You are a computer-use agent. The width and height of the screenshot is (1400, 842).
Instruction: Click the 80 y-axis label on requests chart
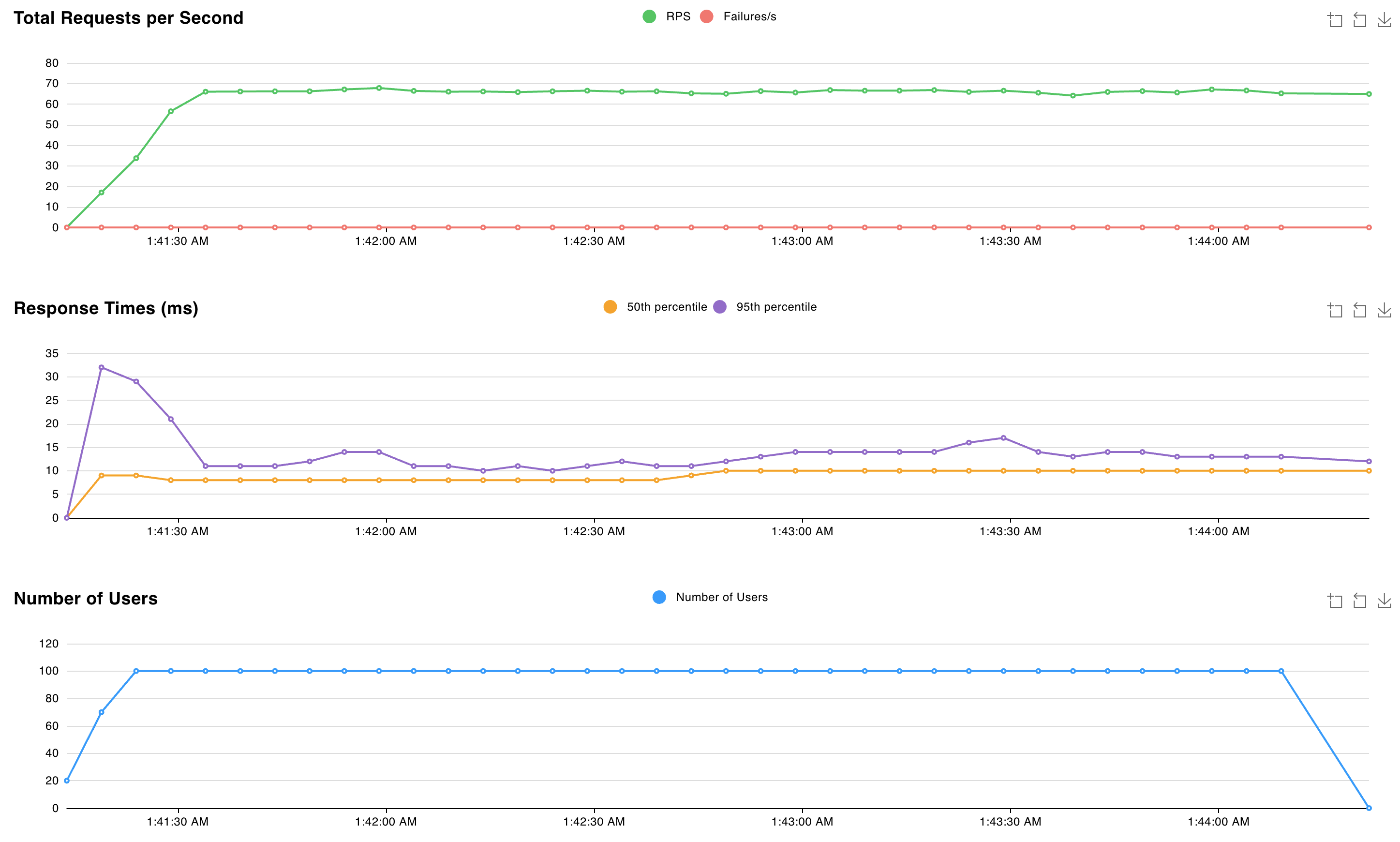pyautogui.click(x=52, y=63)
